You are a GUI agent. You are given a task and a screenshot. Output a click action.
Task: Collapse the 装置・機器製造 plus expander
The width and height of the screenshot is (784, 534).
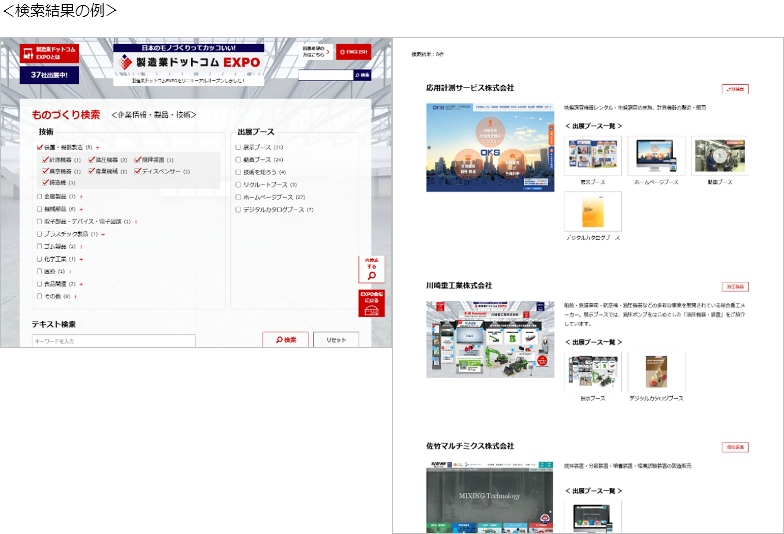coord(98,148)
